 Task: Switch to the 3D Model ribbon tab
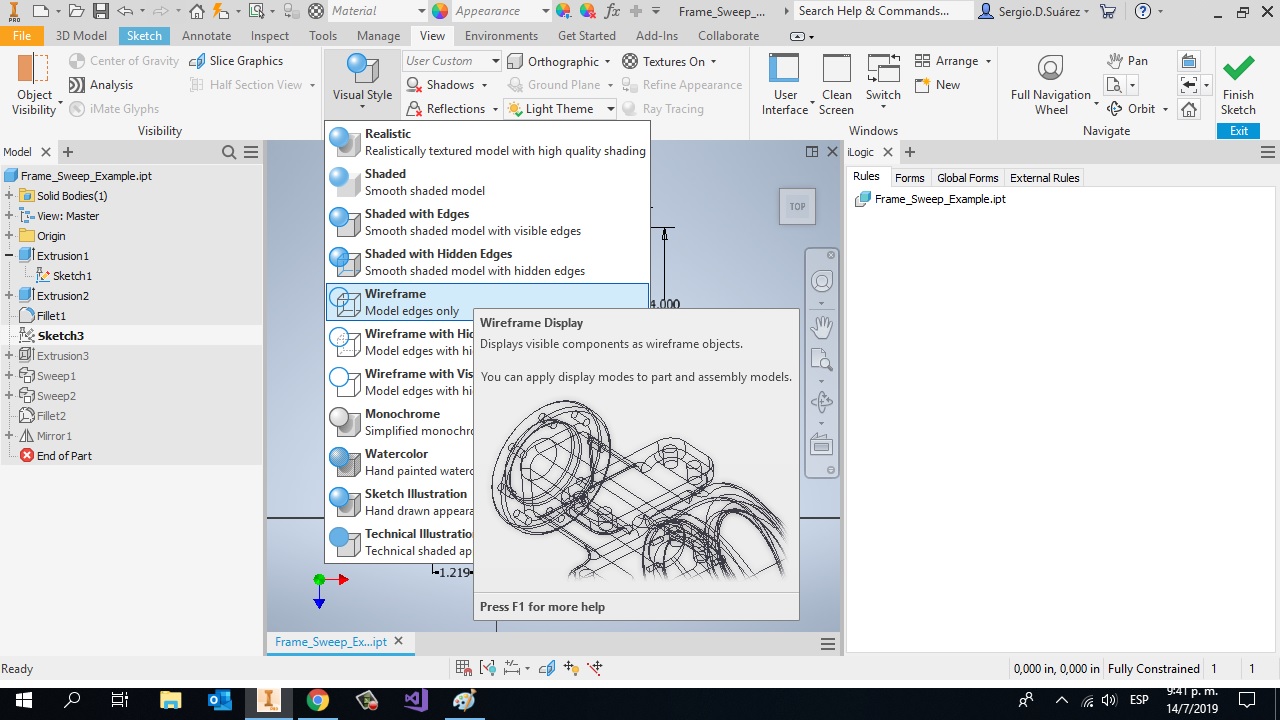point(80,35)
